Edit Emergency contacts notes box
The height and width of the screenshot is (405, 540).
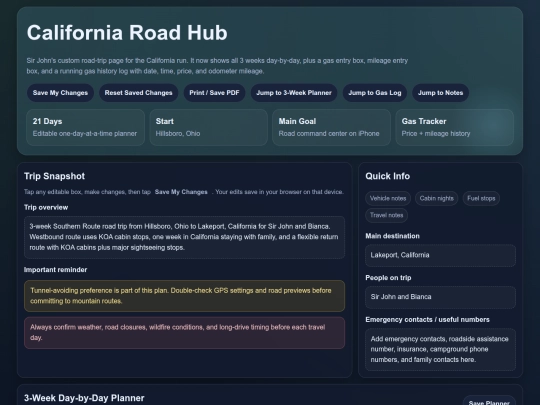(x=440, y=350)
